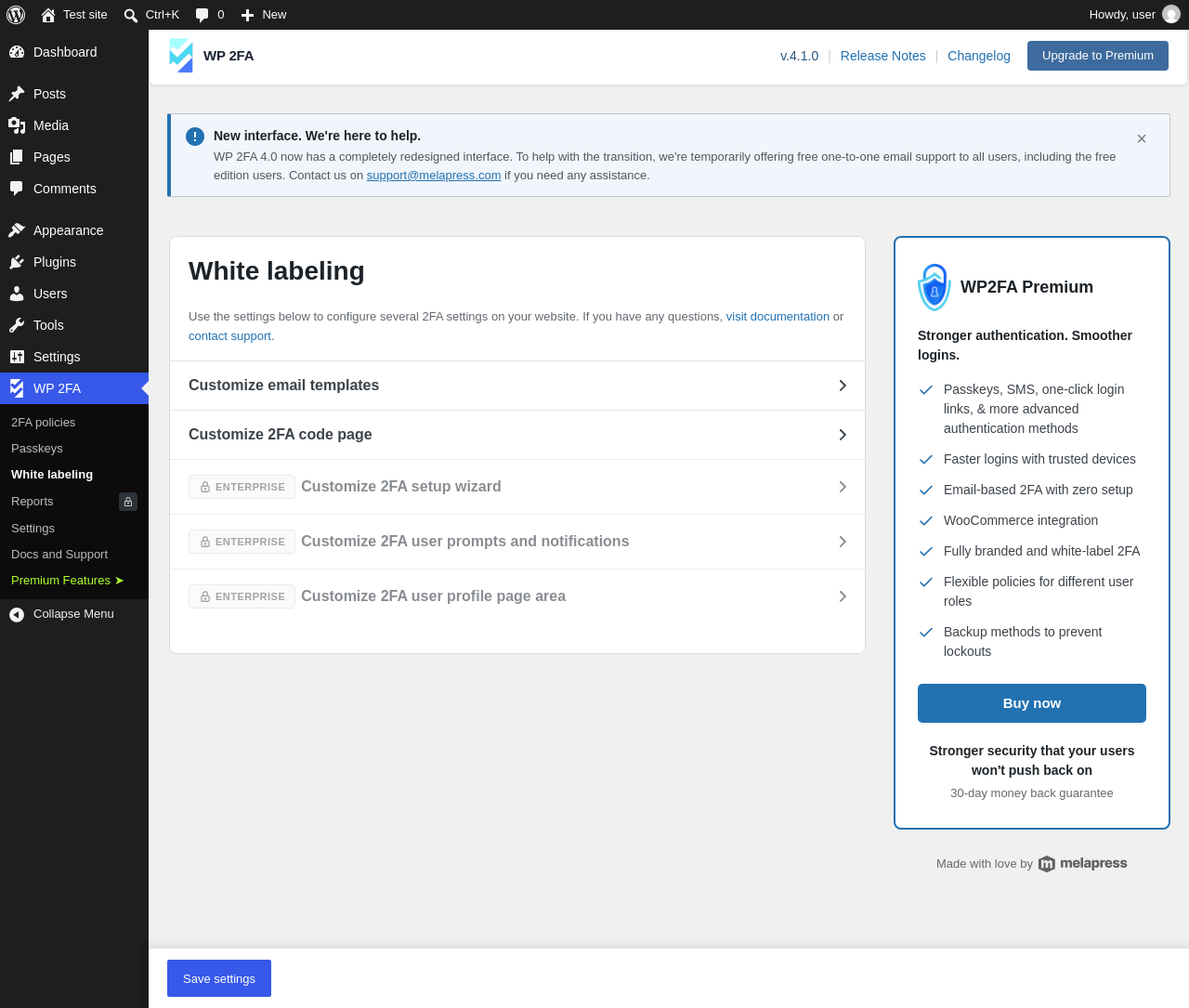The height and width of the screenshot is (1008, 1189).
Task: Click the plus icon beside New
Action: [x=247, y=15]
